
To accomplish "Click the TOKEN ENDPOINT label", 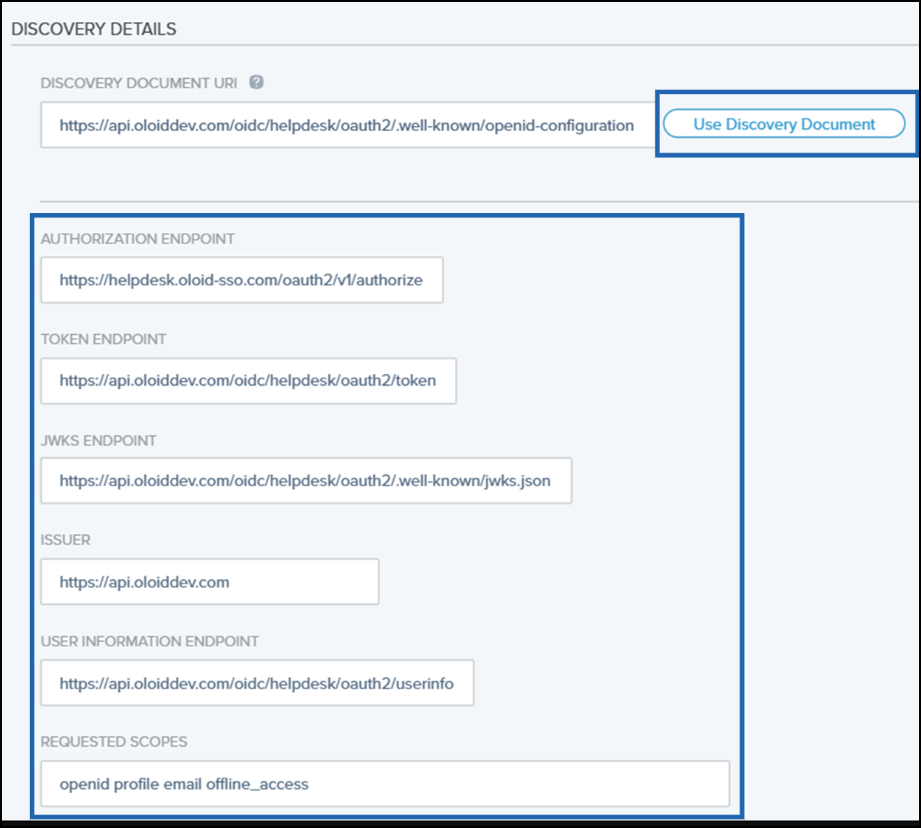I will point(103,339).
